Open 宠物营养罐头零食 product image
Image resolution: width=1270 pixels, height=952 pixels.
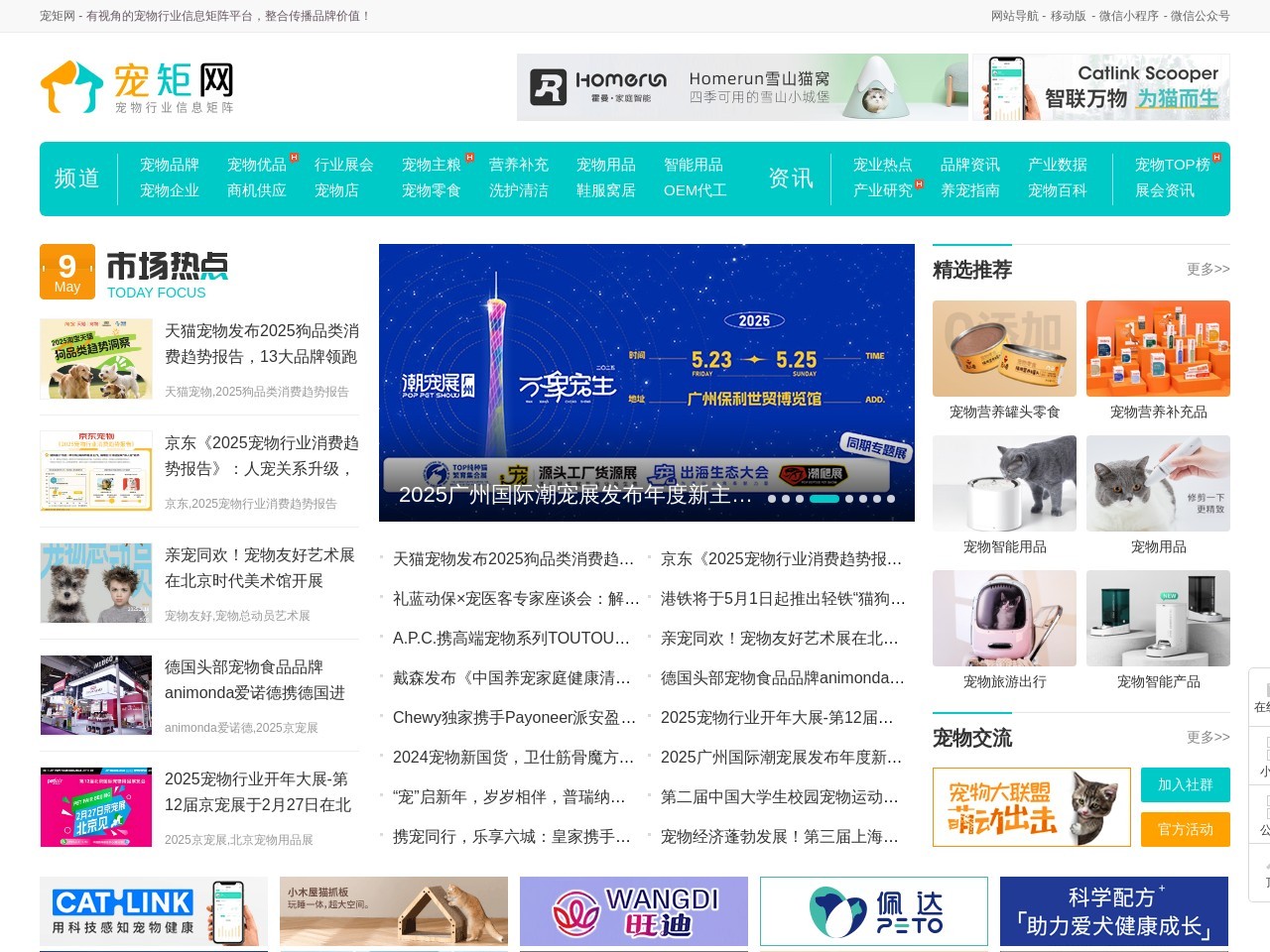[1004, 348]
